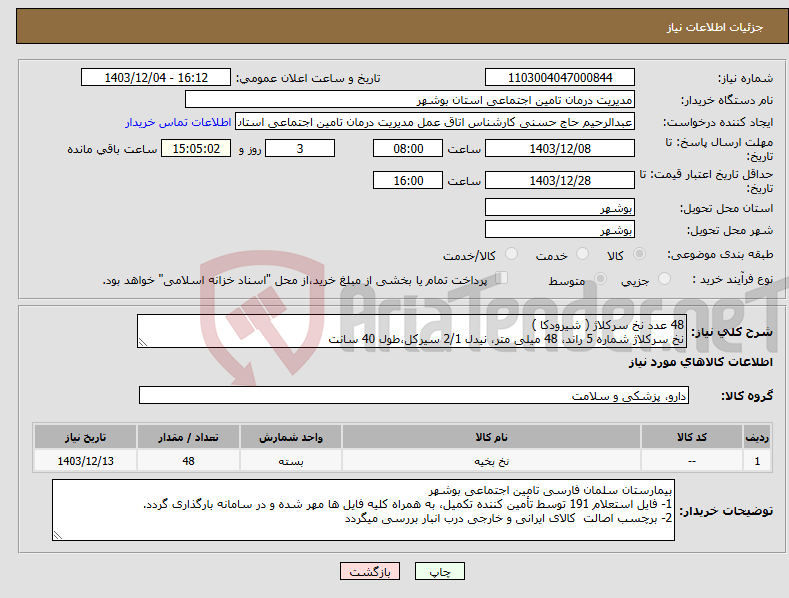Open the اطلاعات تماس خریدار link
Image resolution: width=789 pixels, height=598 pixels.
coord(178,122)
